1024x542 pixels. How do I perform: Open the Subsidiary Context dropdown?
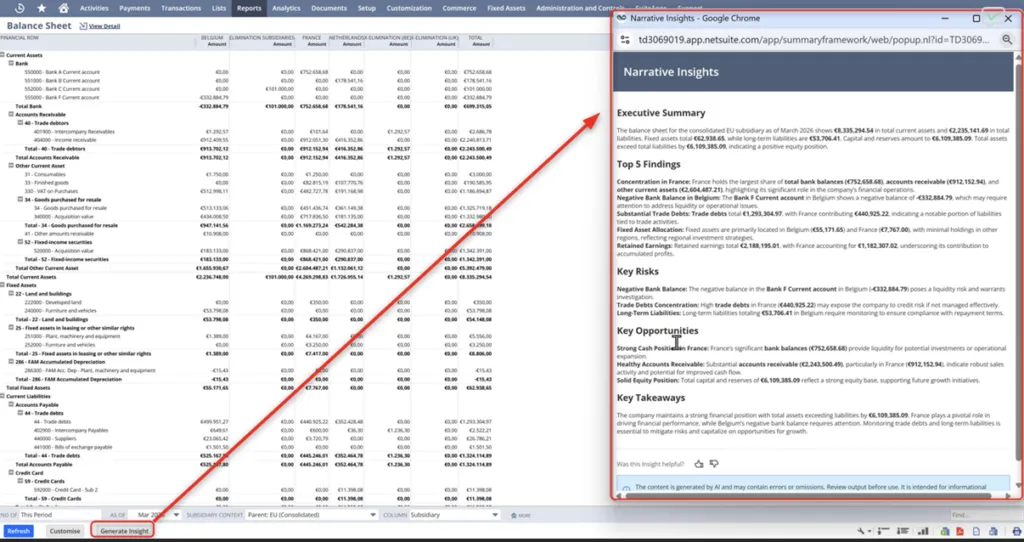[312, 515]
